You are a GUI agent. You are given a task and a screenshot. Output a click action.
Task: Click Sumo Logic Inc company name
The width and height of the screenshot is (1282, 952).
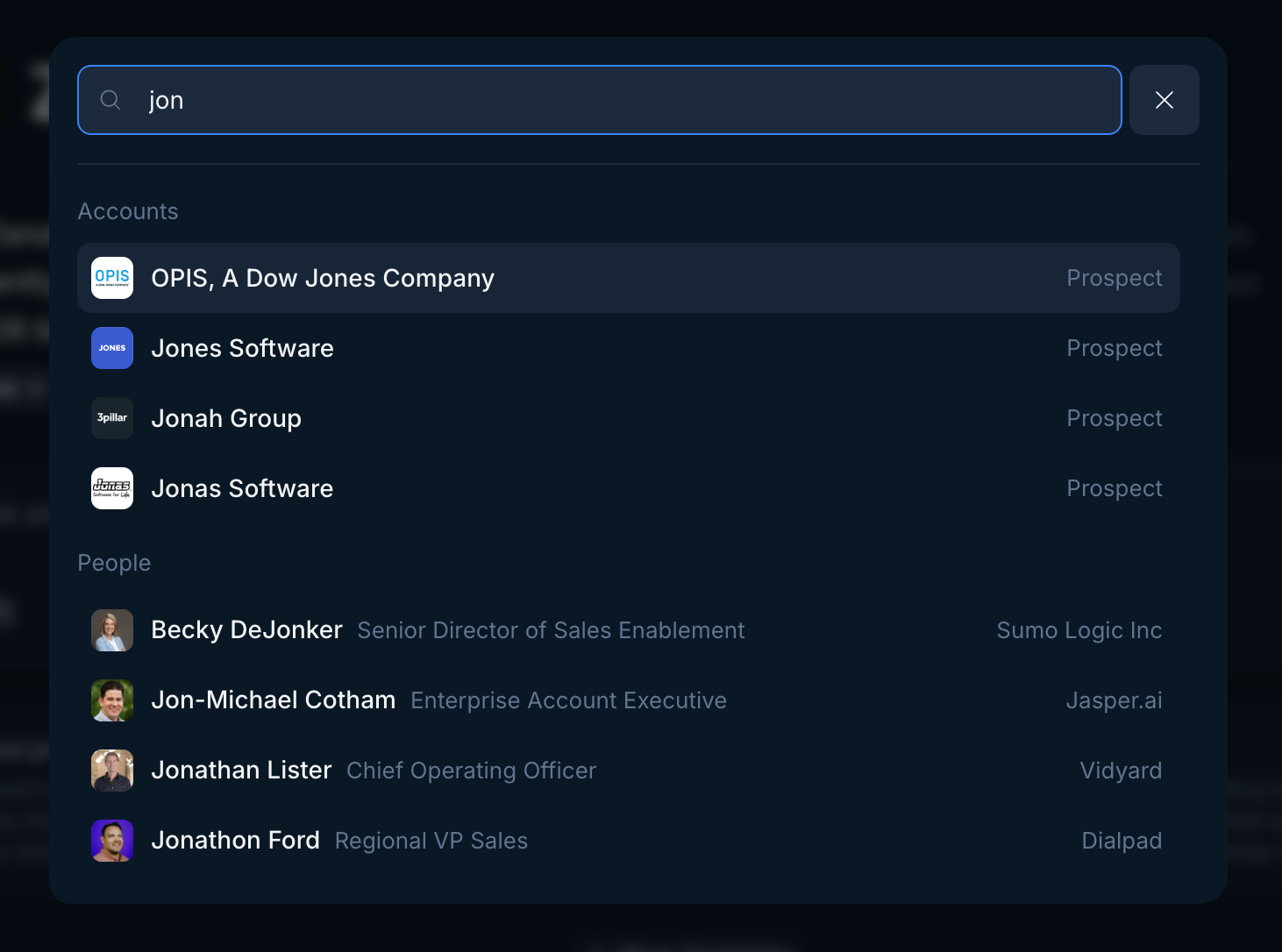pos(1079,630)
